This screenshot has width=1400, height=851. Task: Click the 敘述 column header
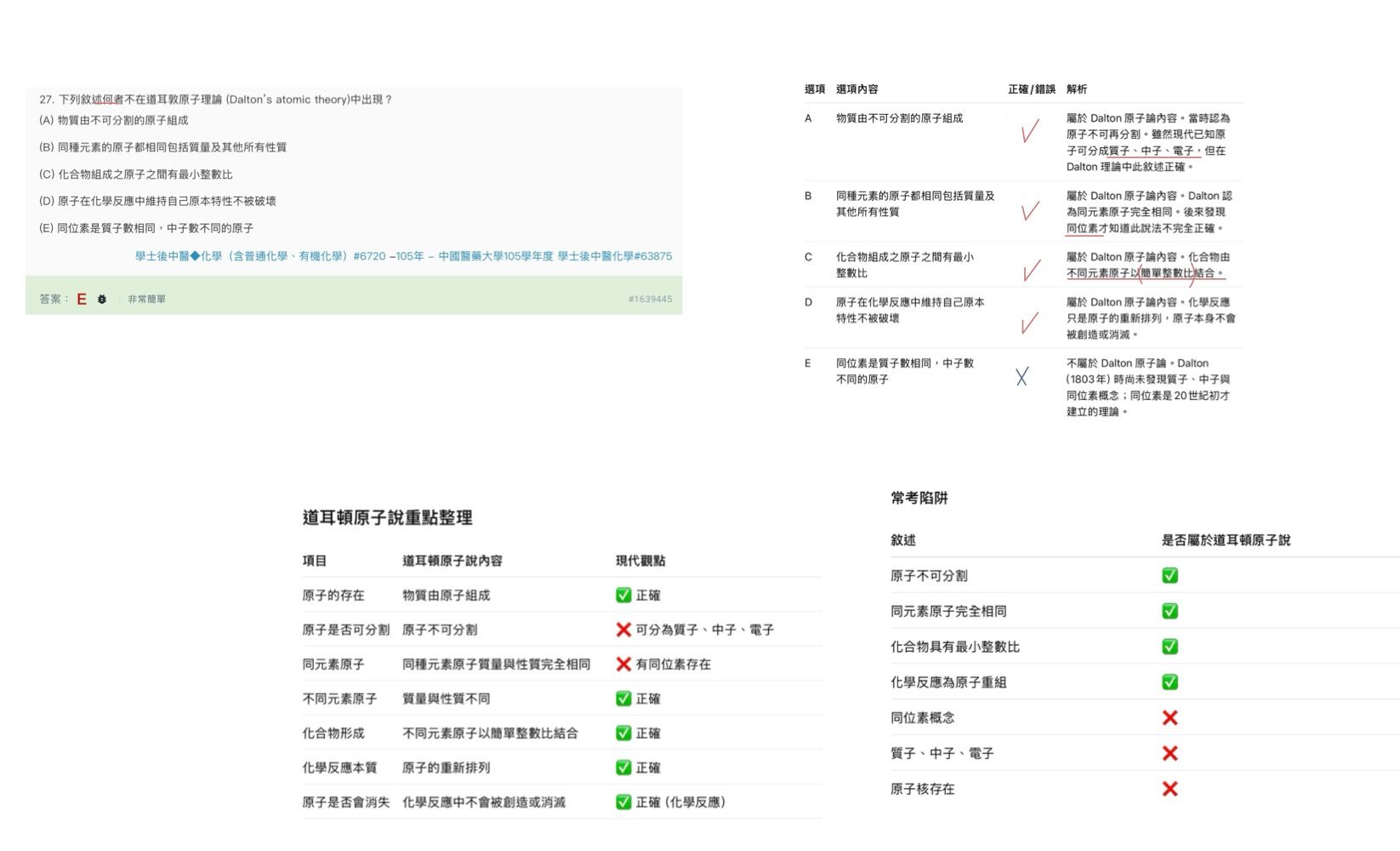tap(903, 540)
